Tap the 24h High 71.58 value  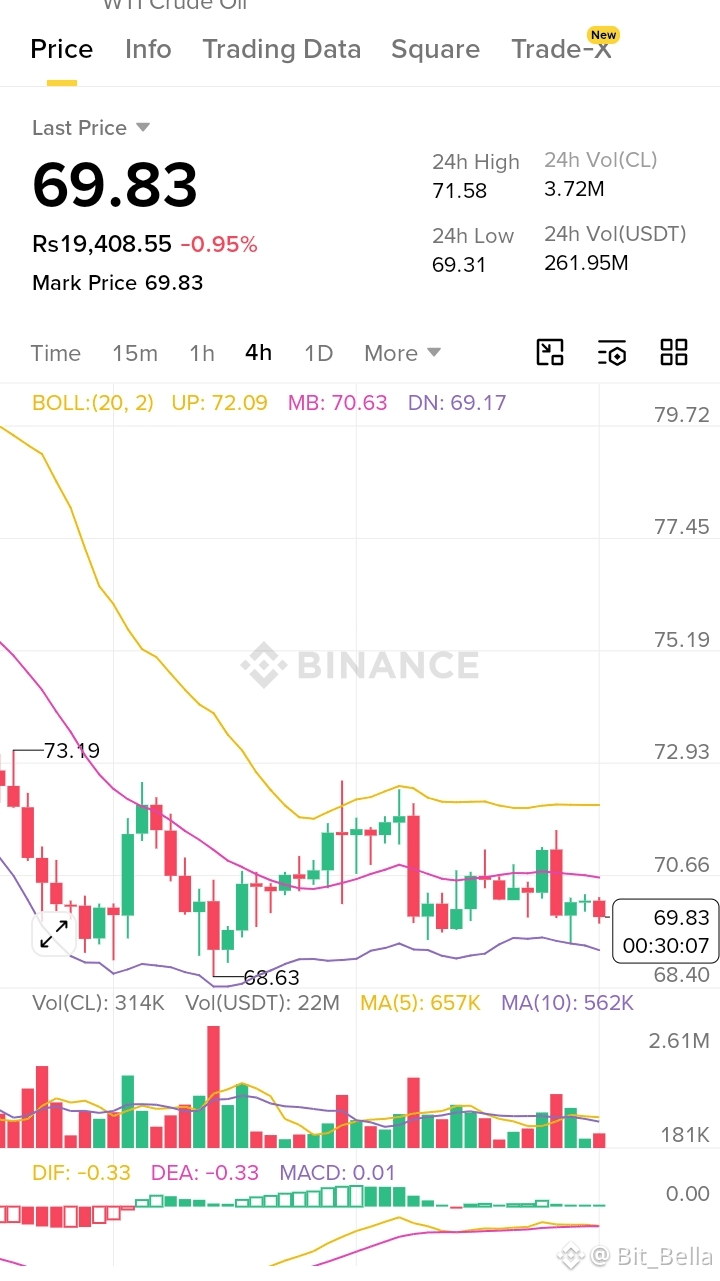tap(460, 191)
